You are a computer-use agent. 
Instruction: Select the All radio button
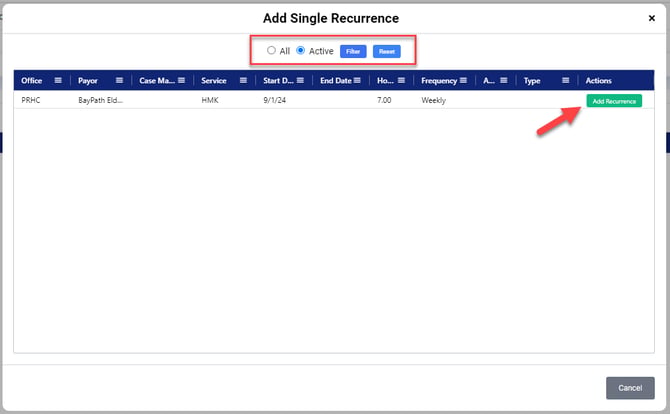point(271,50)
